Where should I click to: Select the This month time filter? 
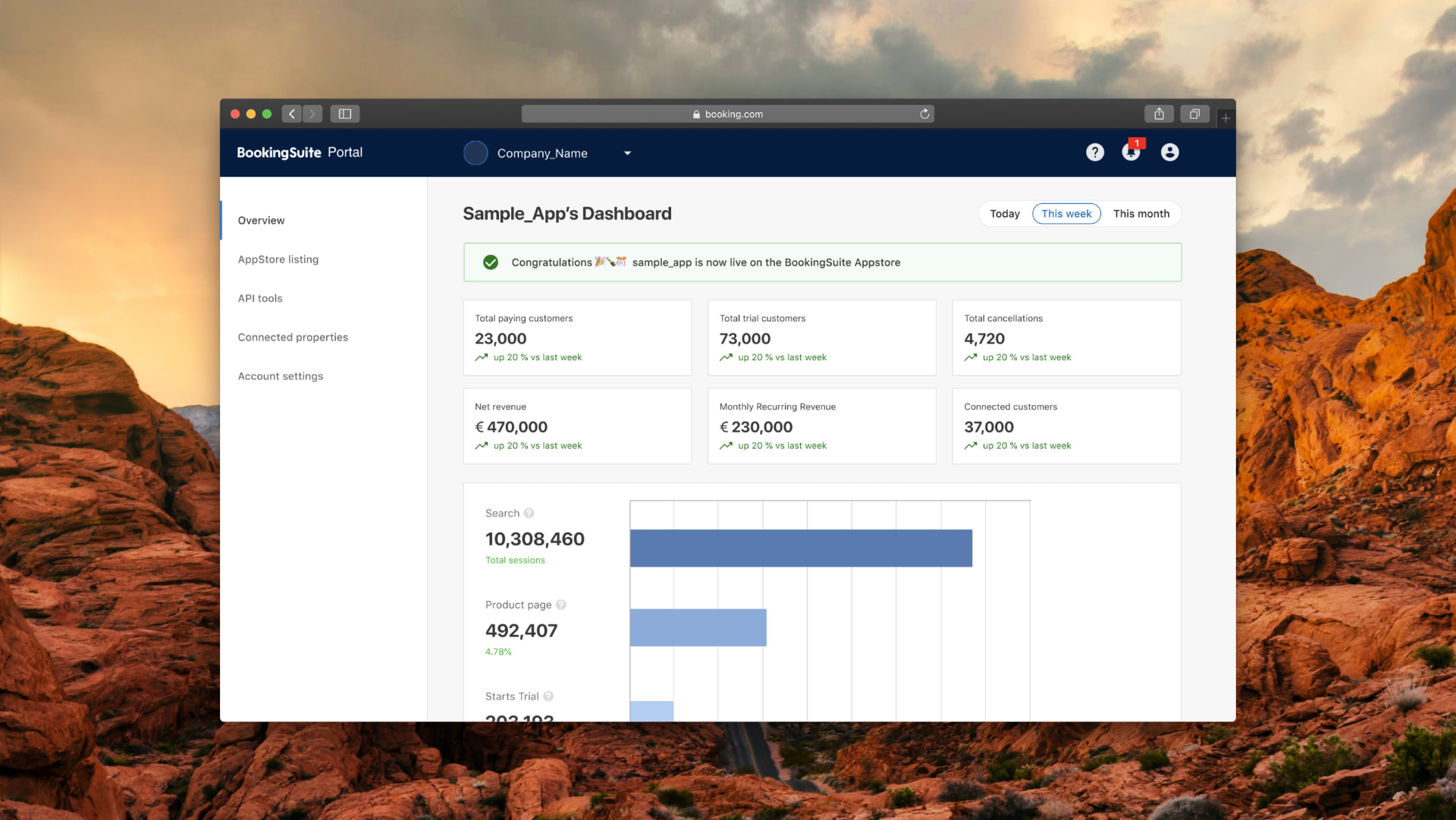(x=1141, y=214)
